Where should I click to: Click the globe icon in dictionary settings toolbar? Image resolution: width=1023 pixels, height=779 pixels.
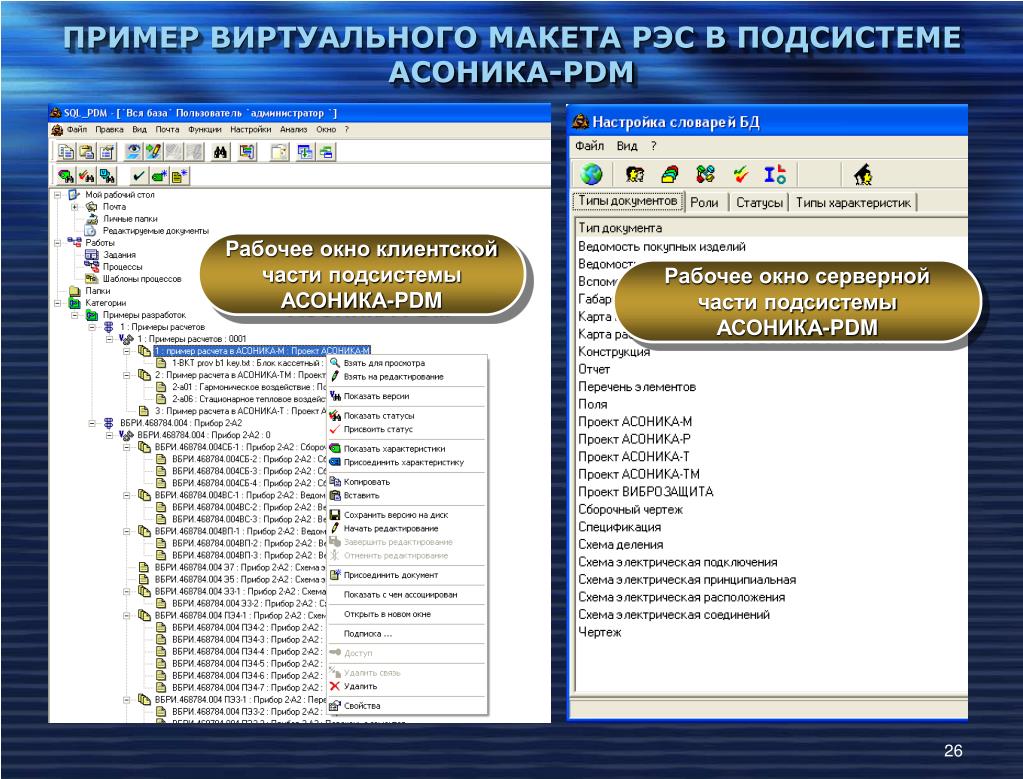[x=592, y=174]
